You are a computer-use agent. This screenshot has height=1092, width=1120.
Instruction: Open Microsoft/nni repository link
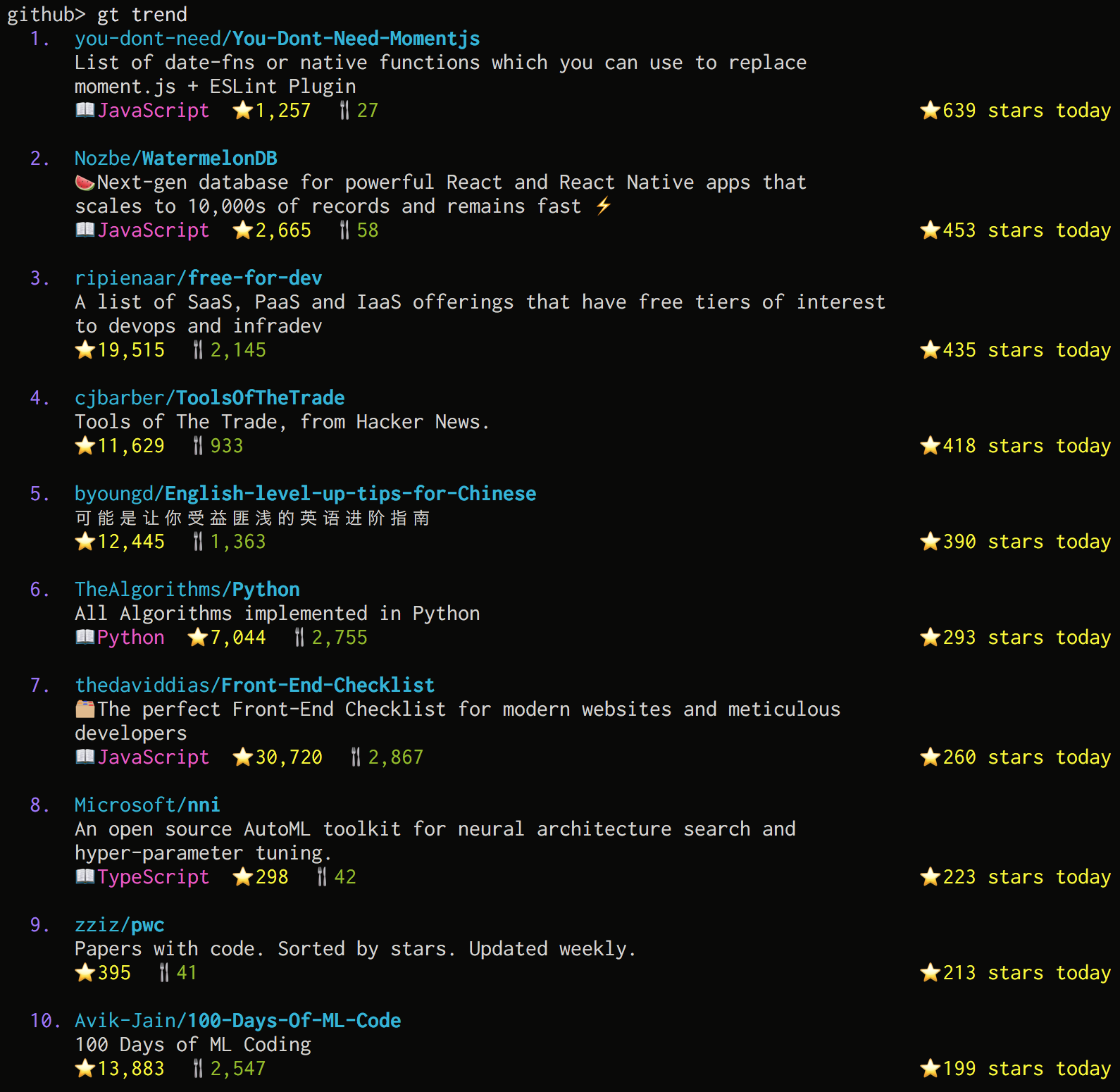[147, 805]
